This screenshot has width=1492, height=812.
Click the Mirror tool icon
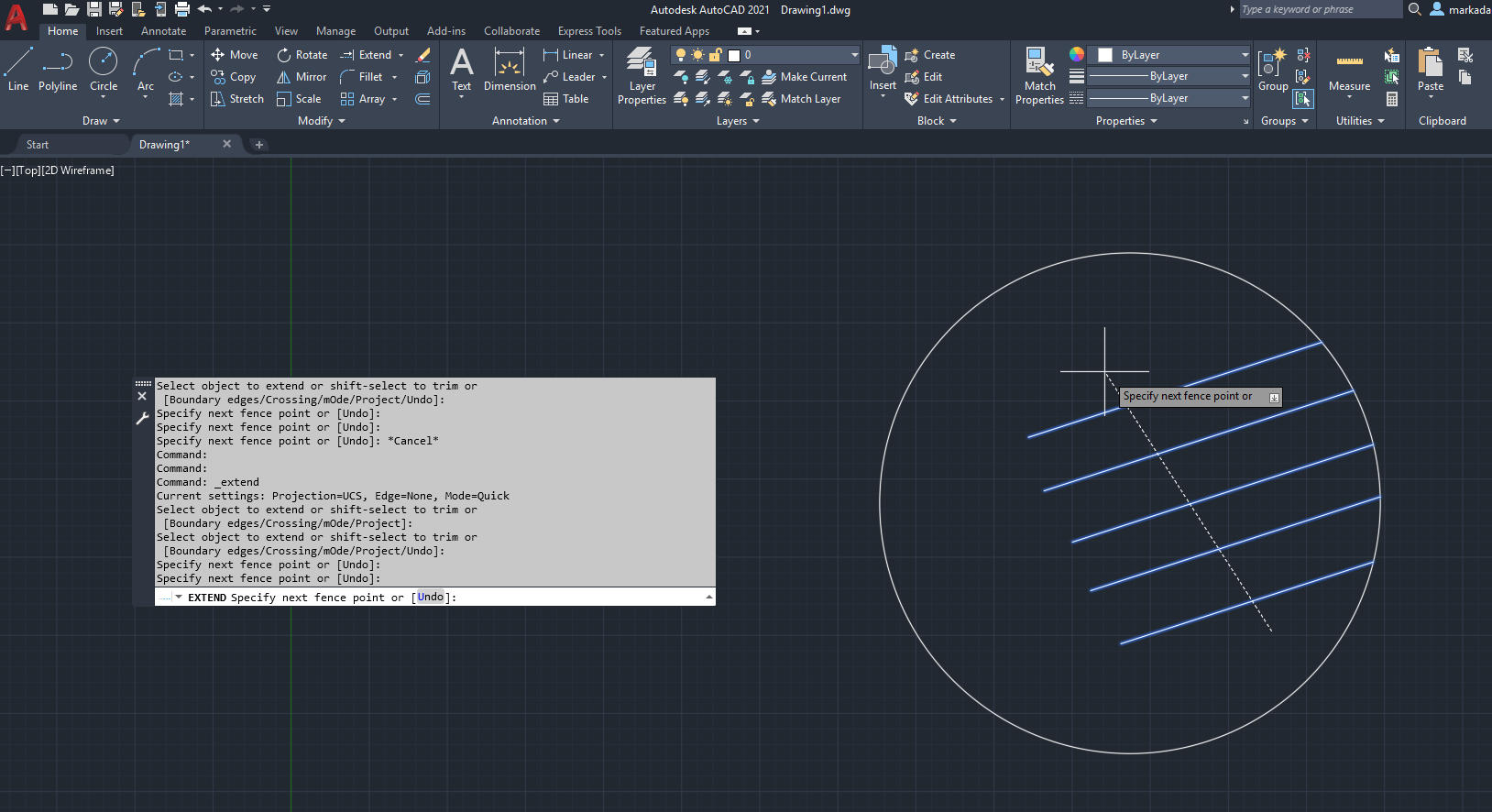pyautogui.click(x=284, y=77)
